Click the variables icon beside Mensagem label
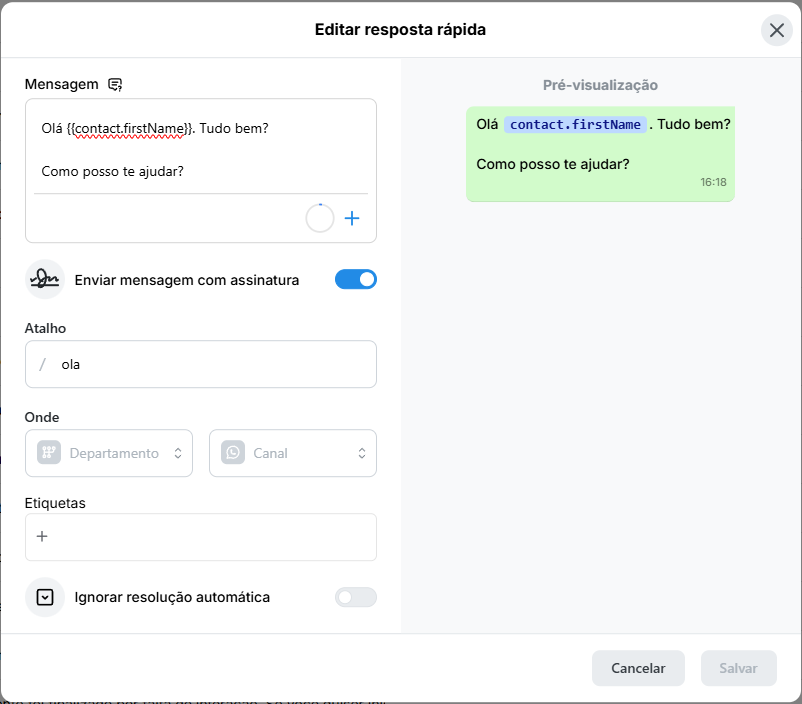Image resolution: width=802 pixels, height=704 pixels. [115, 84]
